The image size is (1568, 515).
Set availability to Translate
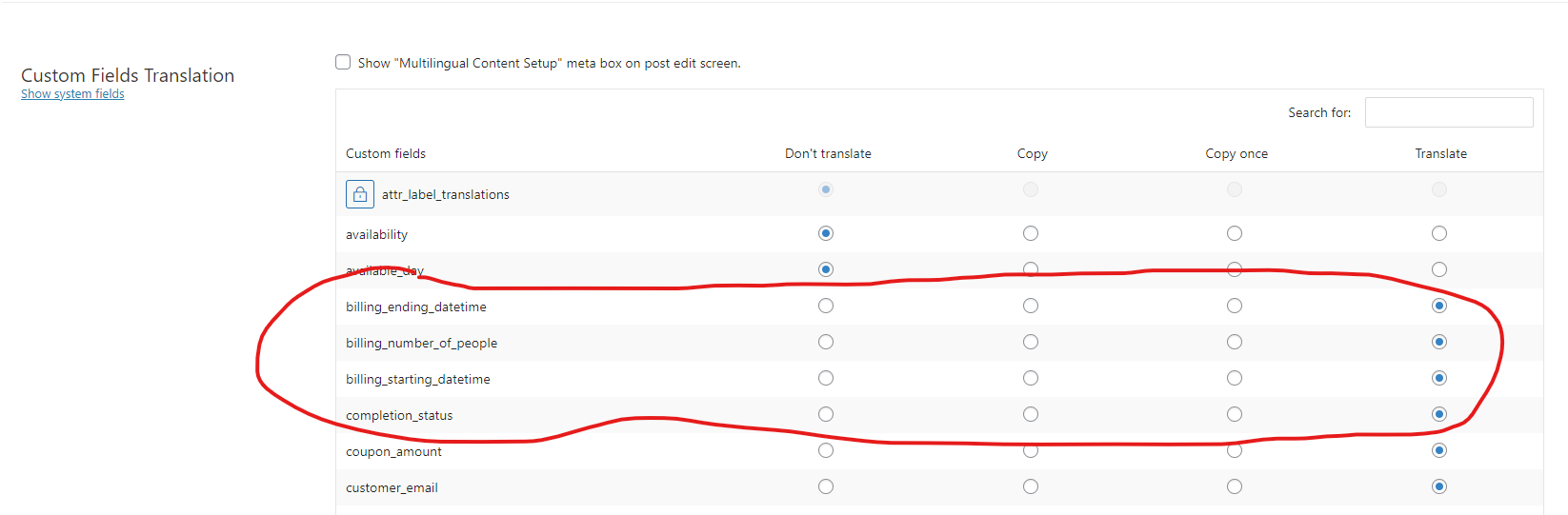click(1439, 233)
